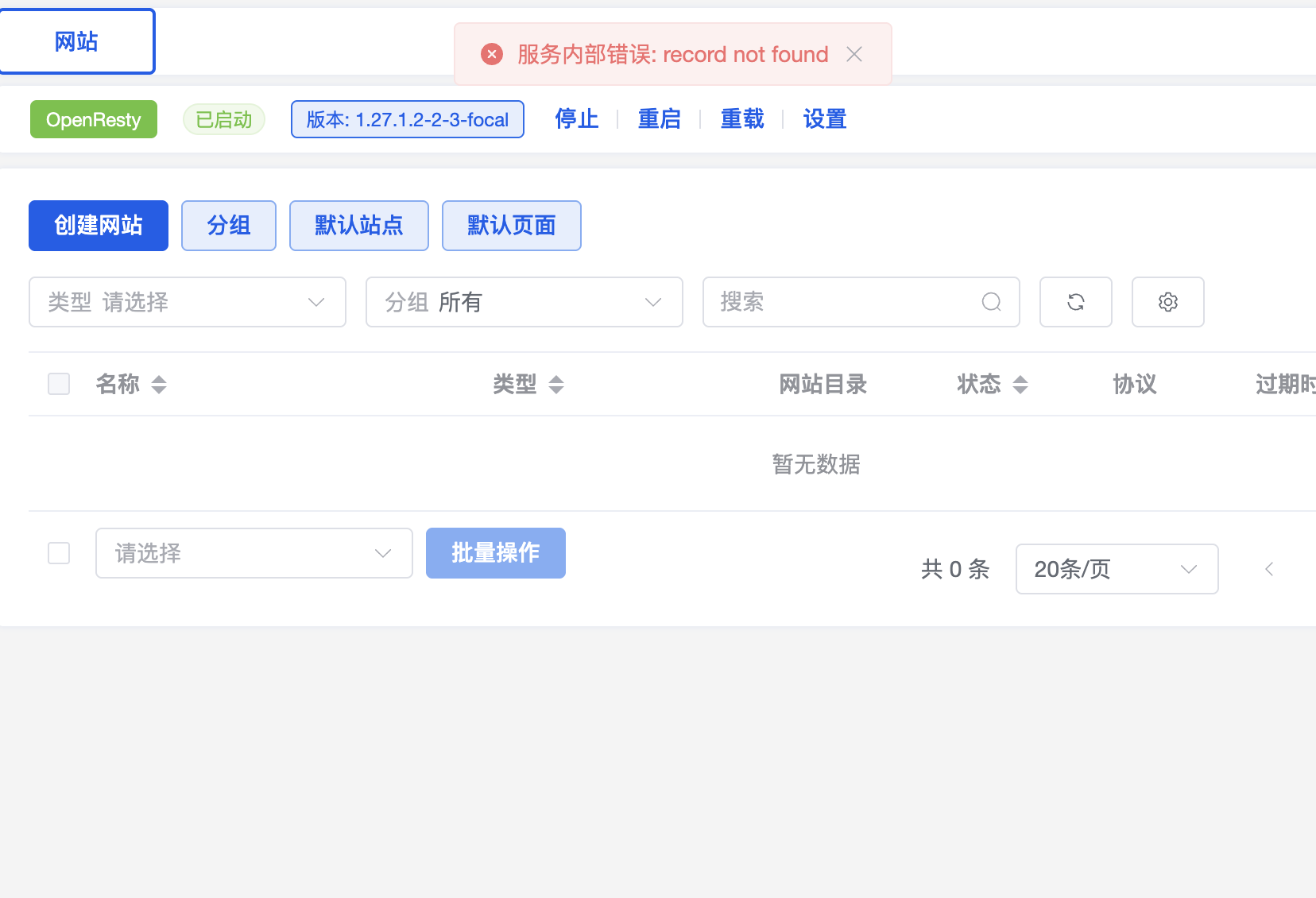Screen dimensions: 1316x898
Task: Sort the table by 类型 column
Action: pos(556,385)
